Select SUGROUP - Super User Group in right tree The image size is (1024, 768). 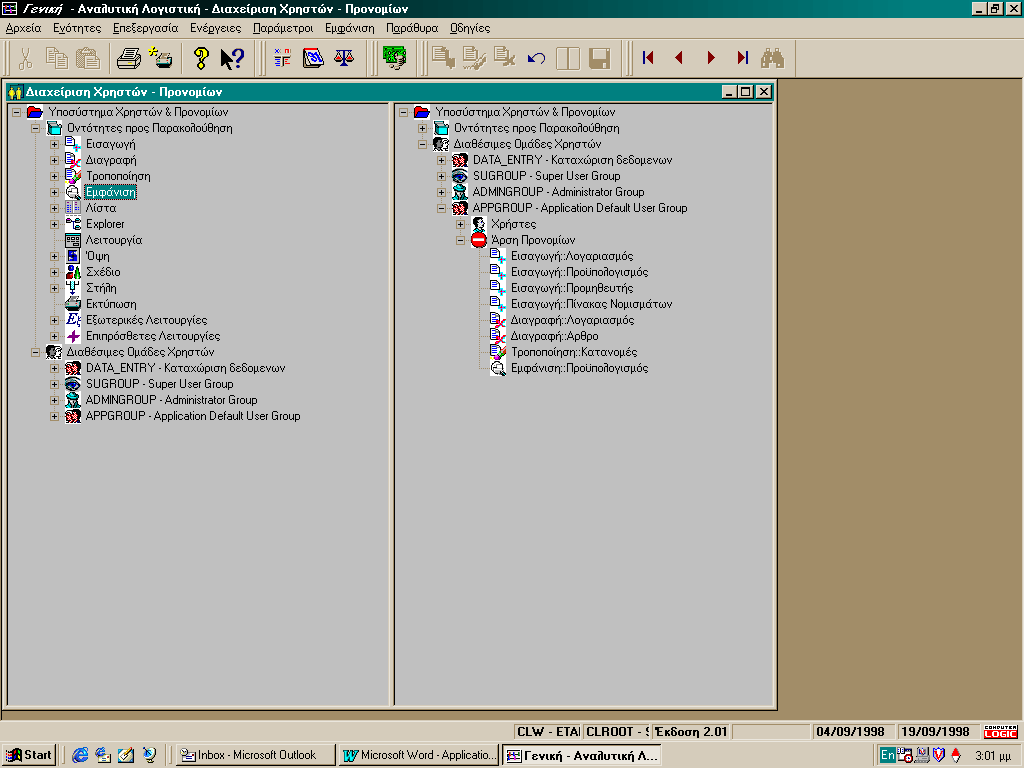pyautogui.click(x=547, y=176)
